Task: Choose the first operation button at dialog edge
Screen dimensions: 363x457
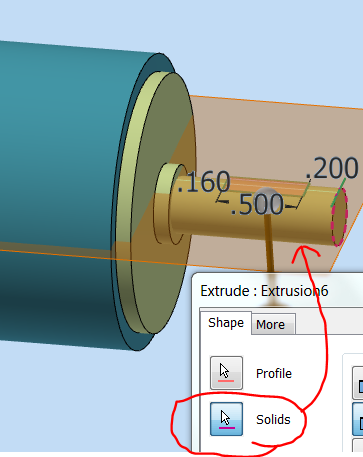Action: click(358, 382)
